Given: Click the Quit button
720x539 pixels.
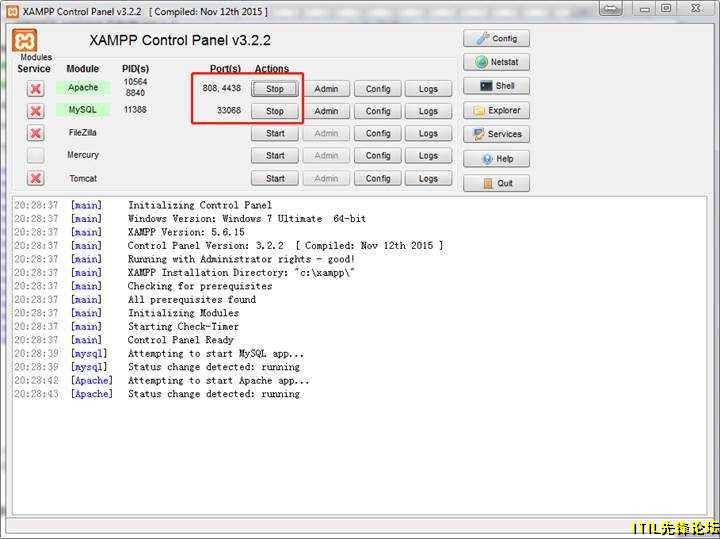Looking at the screenshot, I should pyautogui.click(x=496, y=183).
